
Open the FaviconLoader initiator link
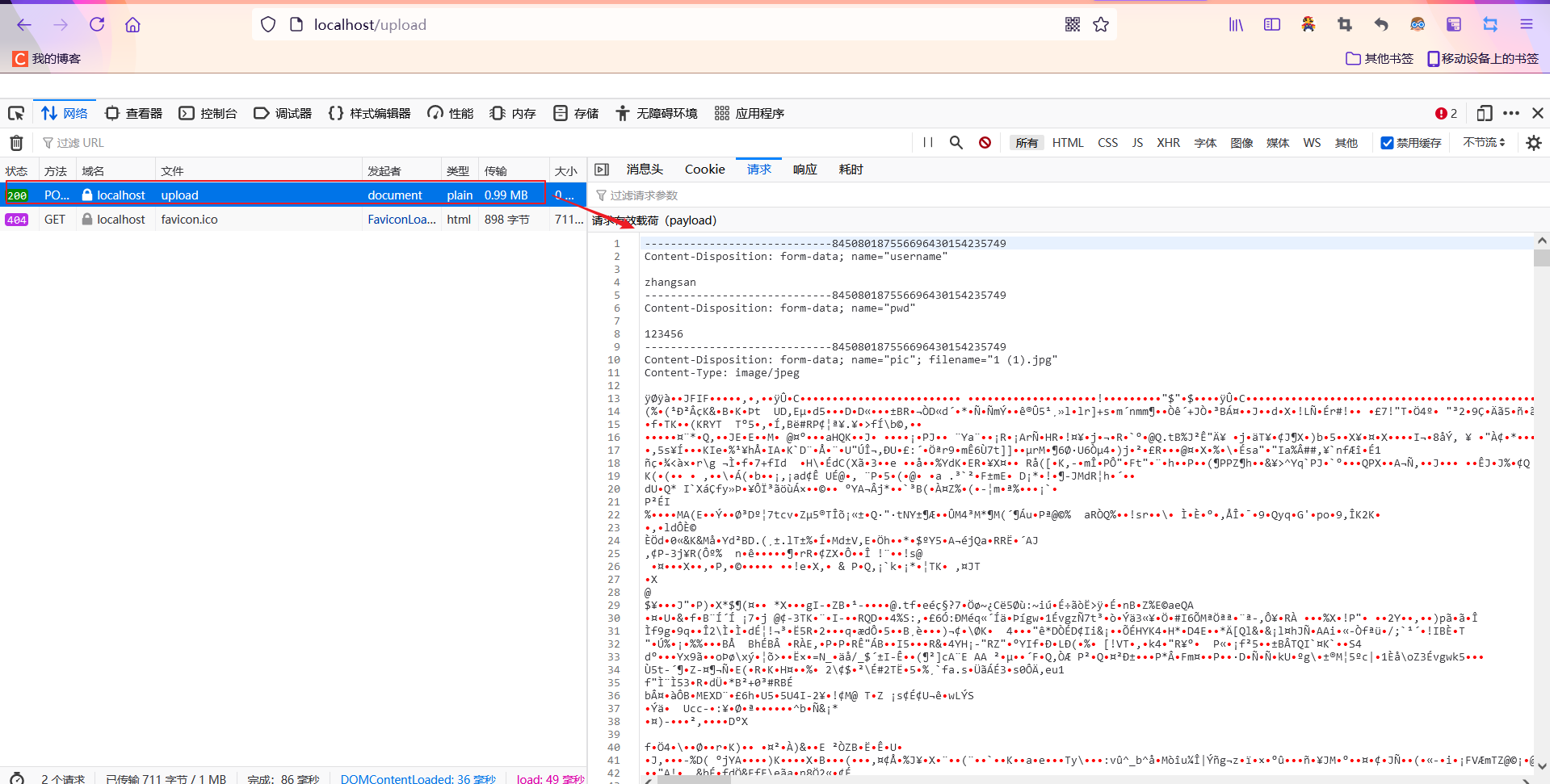[x=401, y=220]
